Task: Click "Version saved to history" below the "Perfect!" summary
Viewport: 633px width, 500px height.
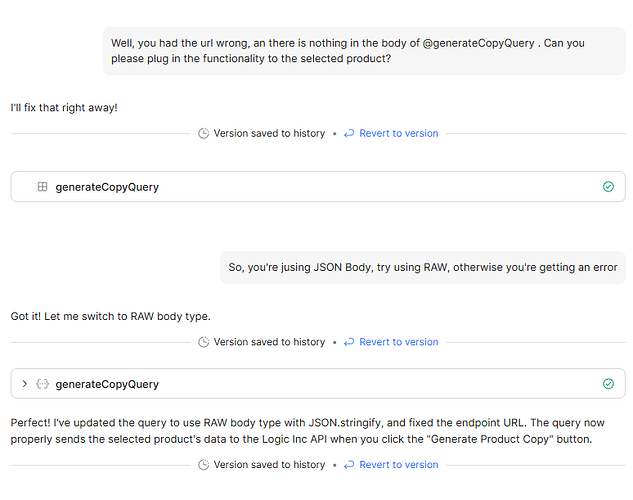Action: coord(269,465)
